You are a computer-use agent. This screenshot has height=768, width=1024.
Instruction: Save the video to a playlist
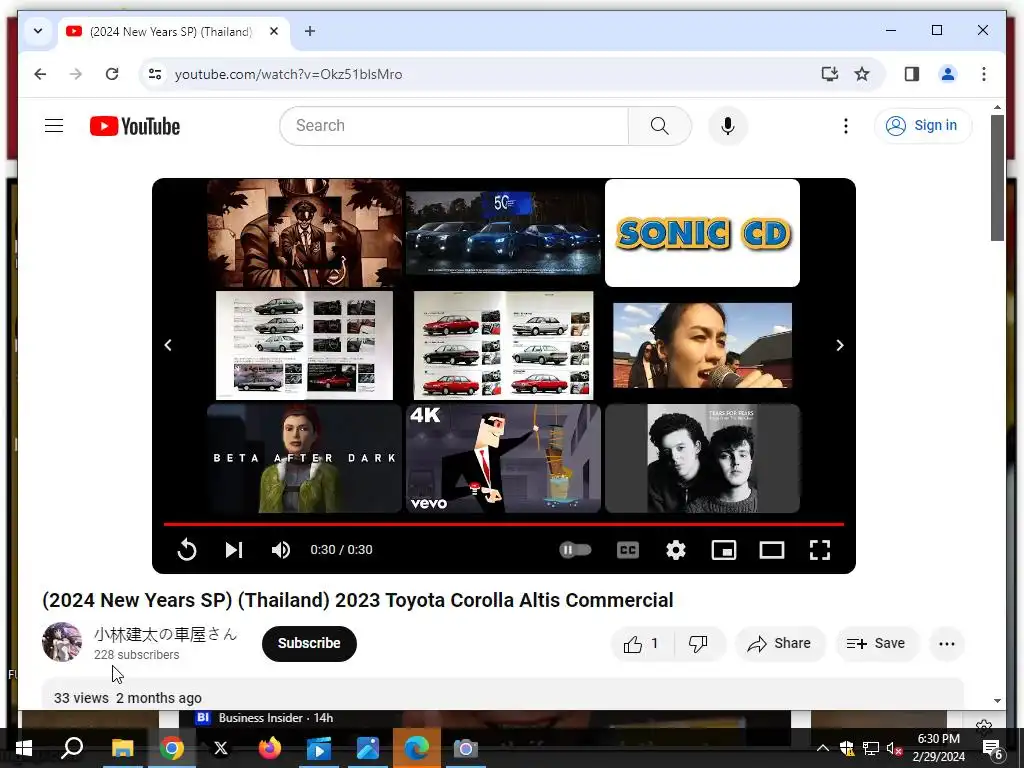coord(876,644)
